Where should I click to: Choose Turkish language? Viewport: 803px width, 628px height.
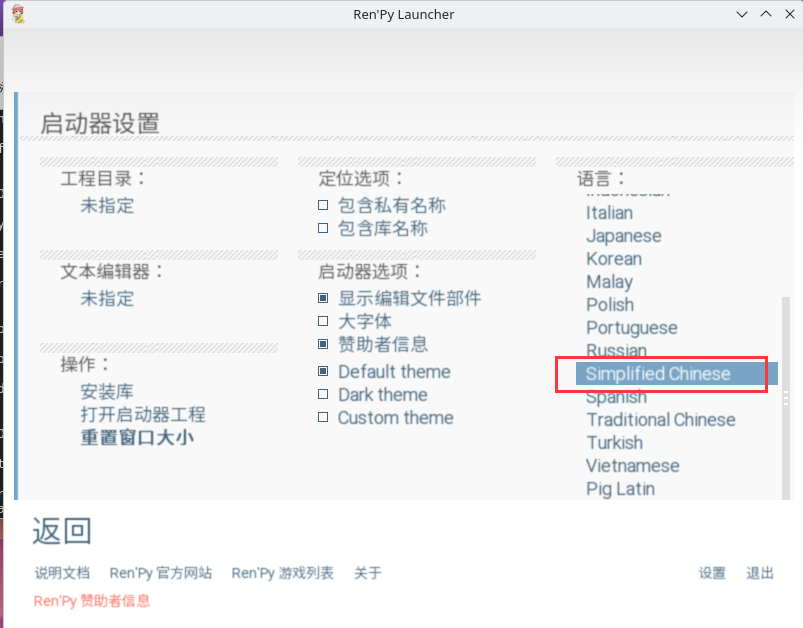tap(615, 443)
